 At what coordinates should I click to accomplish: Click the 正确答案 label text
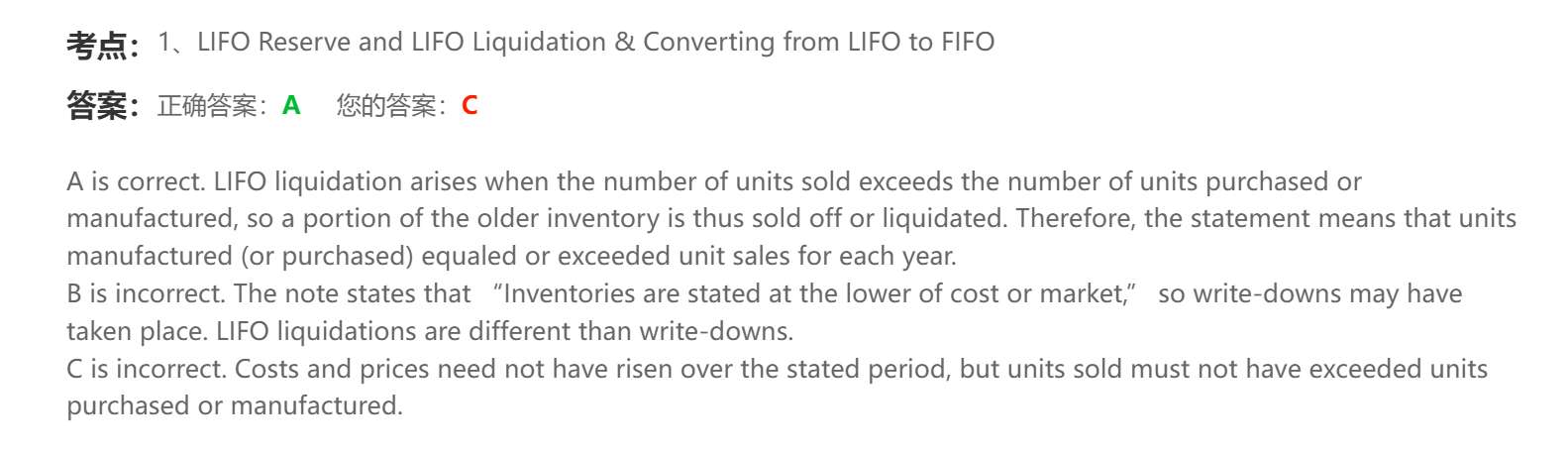207,105
